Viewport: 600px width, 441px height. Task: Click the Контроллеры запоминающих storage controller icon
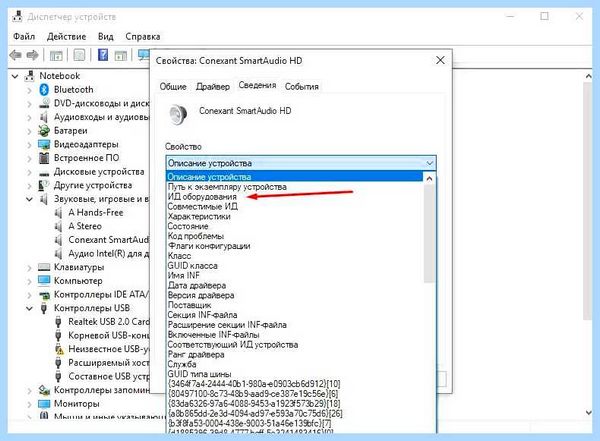(44, 390)
